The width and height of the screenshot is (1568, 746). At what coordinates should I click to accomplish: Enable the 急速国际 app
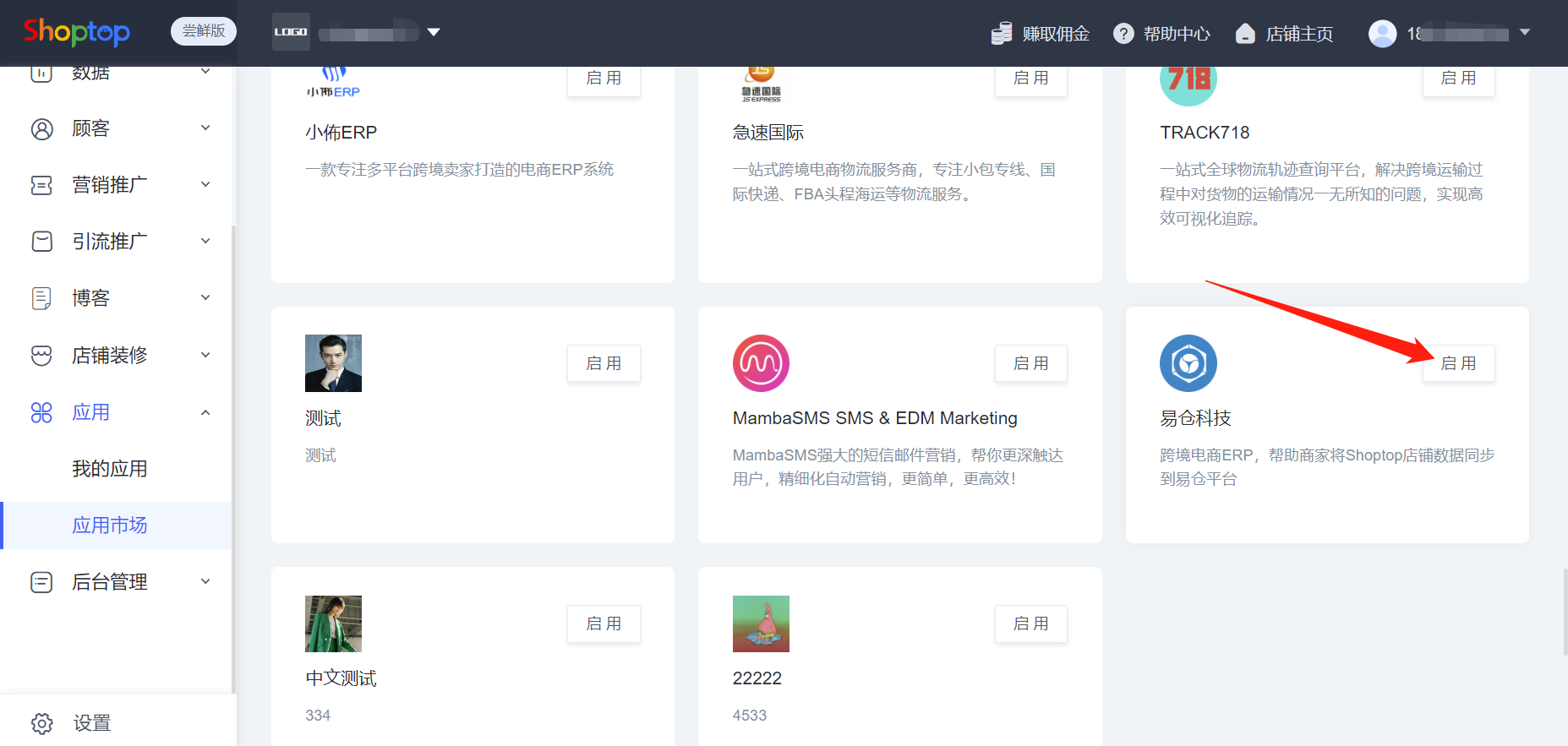point(1031,79)
